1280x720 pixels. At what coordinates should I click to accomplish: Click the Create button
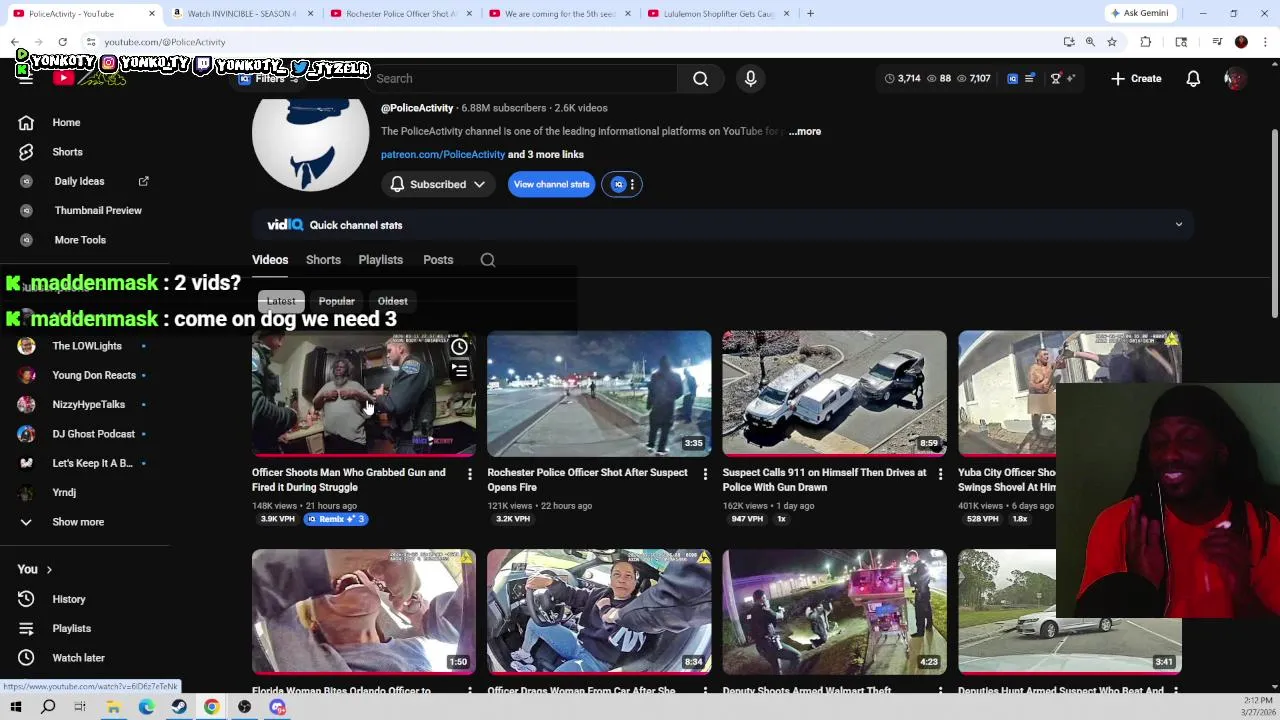click(1136, 78)
